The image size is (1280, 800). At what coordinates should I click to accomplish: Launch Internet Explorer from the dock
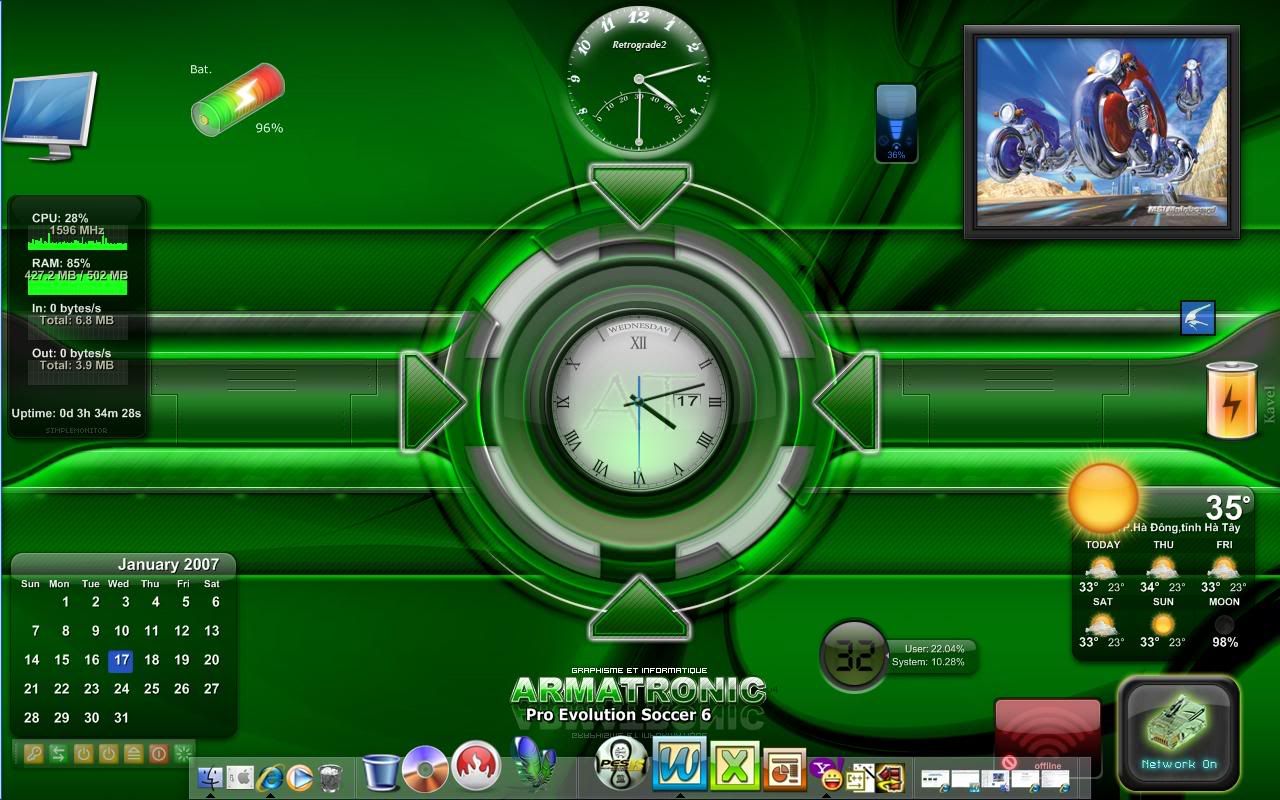click(x=270, y=777)
